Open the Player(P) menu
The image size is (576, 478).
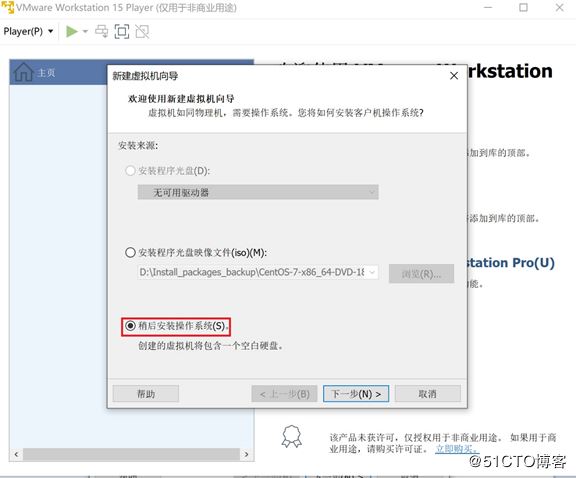[28, 32]
